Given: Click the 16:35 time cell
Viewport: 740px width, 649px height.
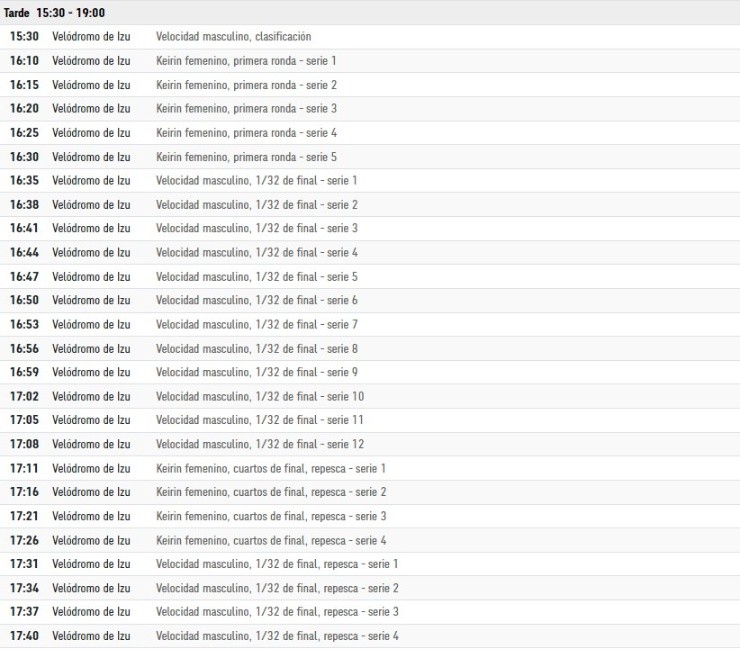Looking at the screenshot, I should point(24,181).
